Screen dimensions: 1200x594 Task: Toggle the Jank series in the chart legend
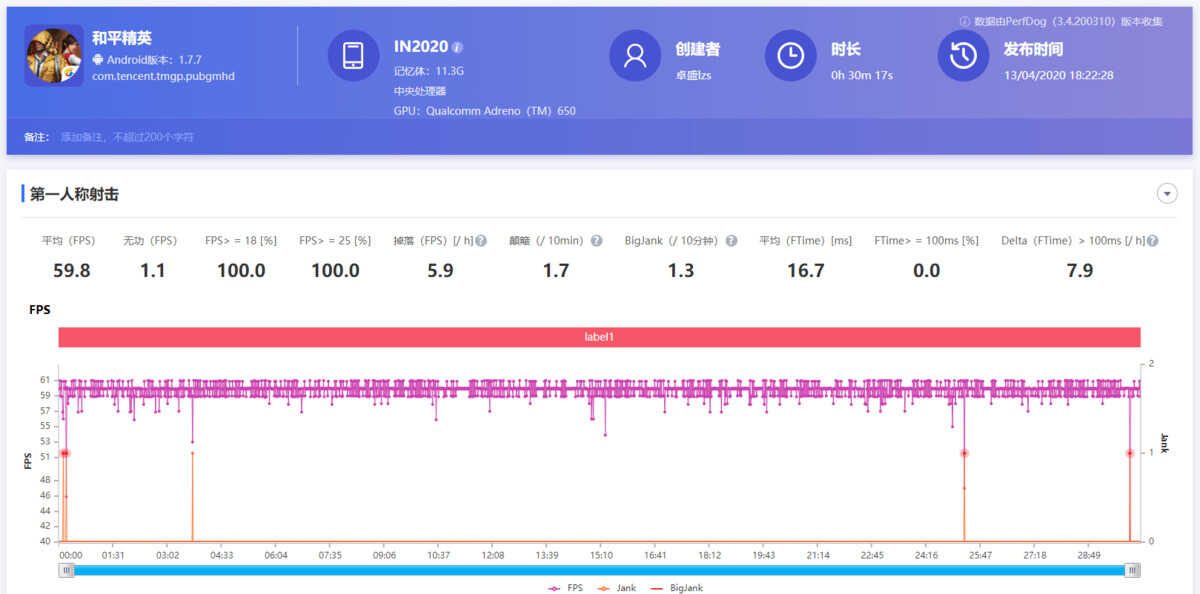click(619, 588)
